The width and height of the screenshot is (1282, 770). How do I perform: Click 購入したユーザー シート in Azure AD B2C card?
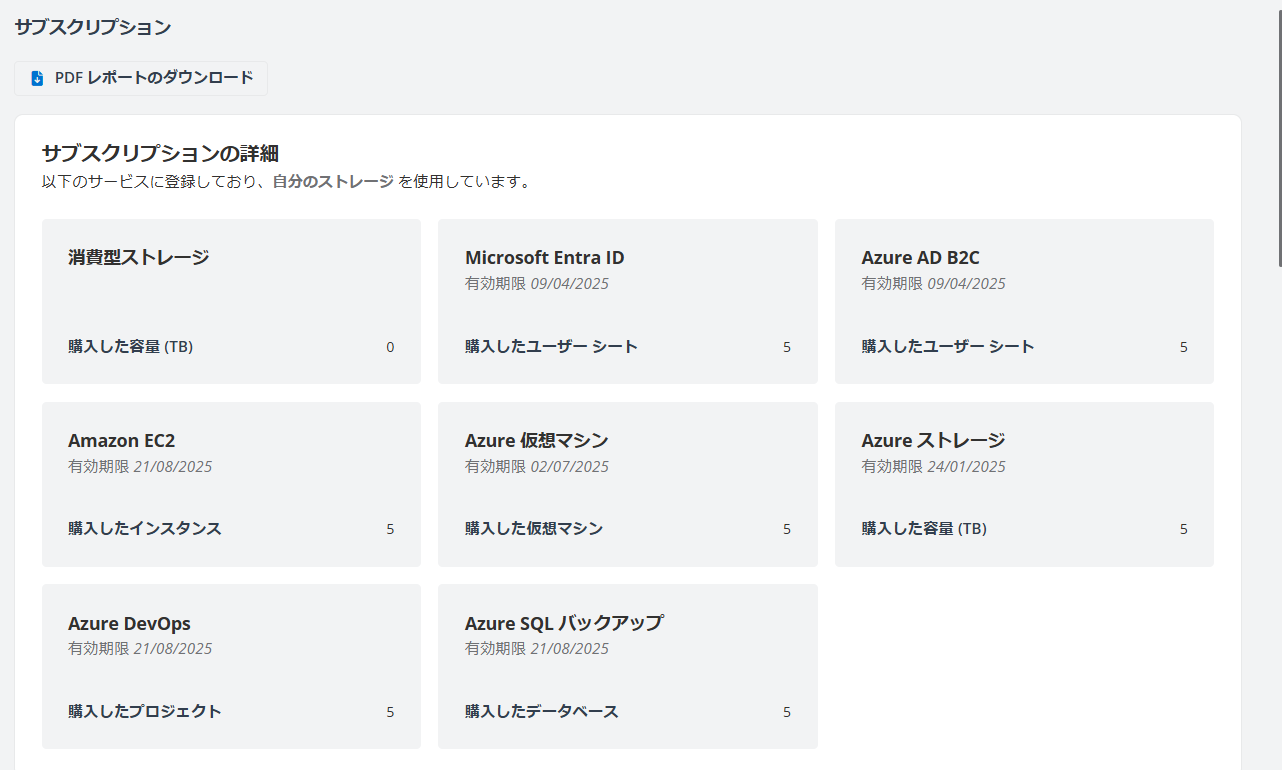point(949,347)
